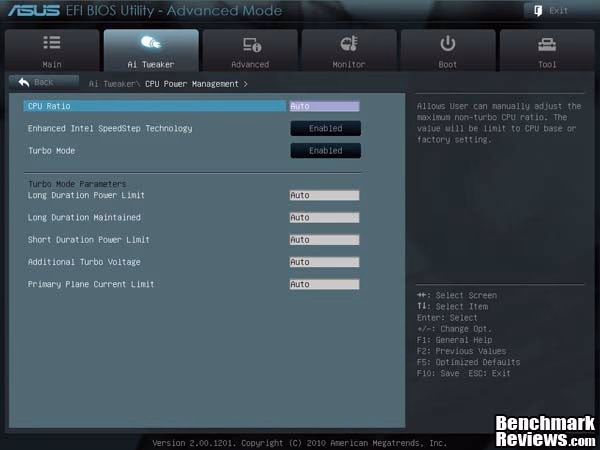Viewport: 600px width, 450px height.
Task: Click the Turbo Mode Parameters heading
Action: coord(77,184)
